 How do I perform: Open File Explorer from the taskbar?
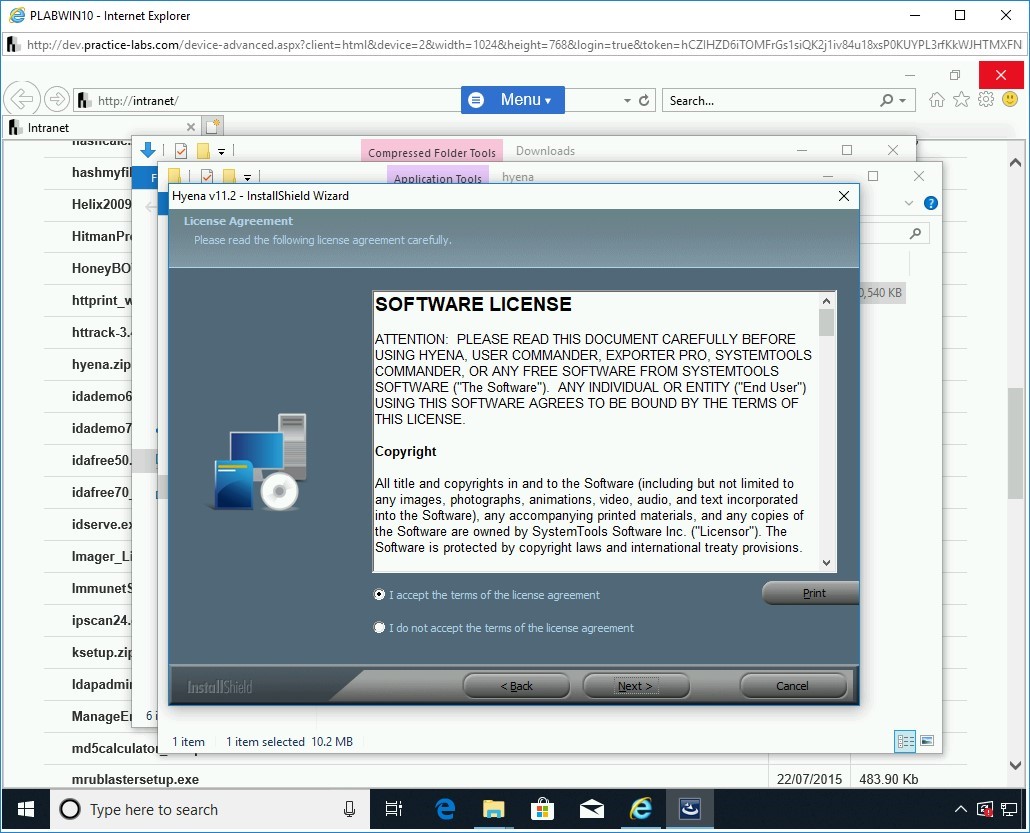pos(494,809)
